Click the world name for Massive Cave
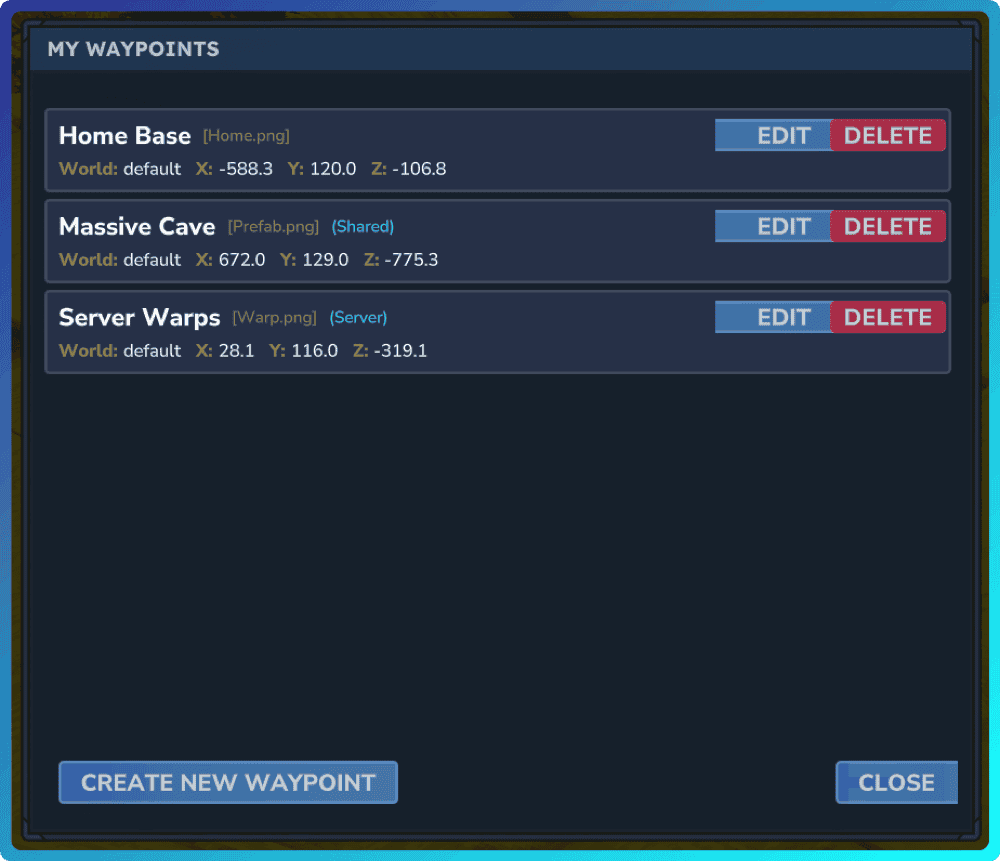Screen dimensions: 1000x861 coord(152,260)
